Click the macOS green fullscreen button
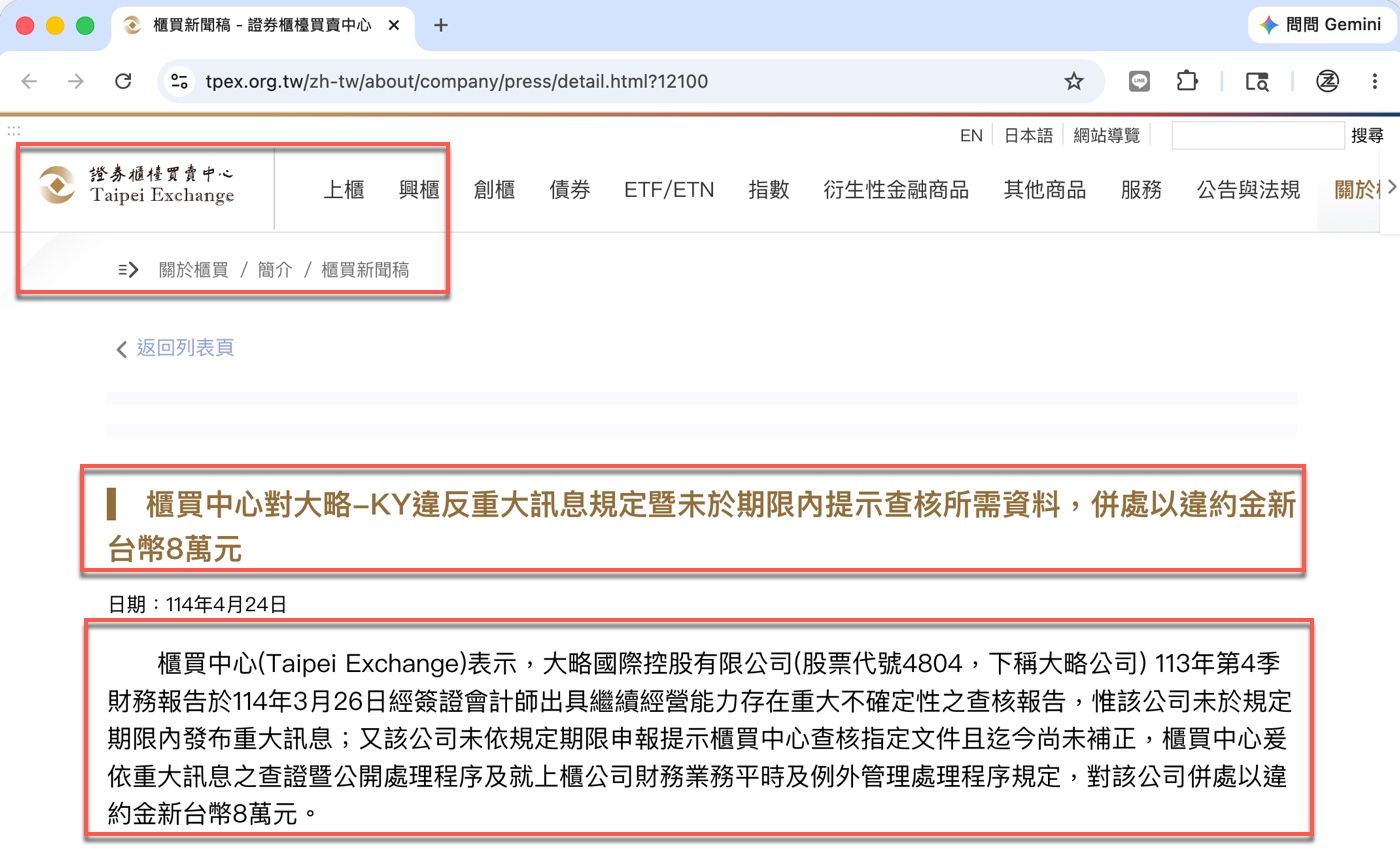Viewport: 1400px width, 856px height. pyautogui.click(x=85, y=25)
